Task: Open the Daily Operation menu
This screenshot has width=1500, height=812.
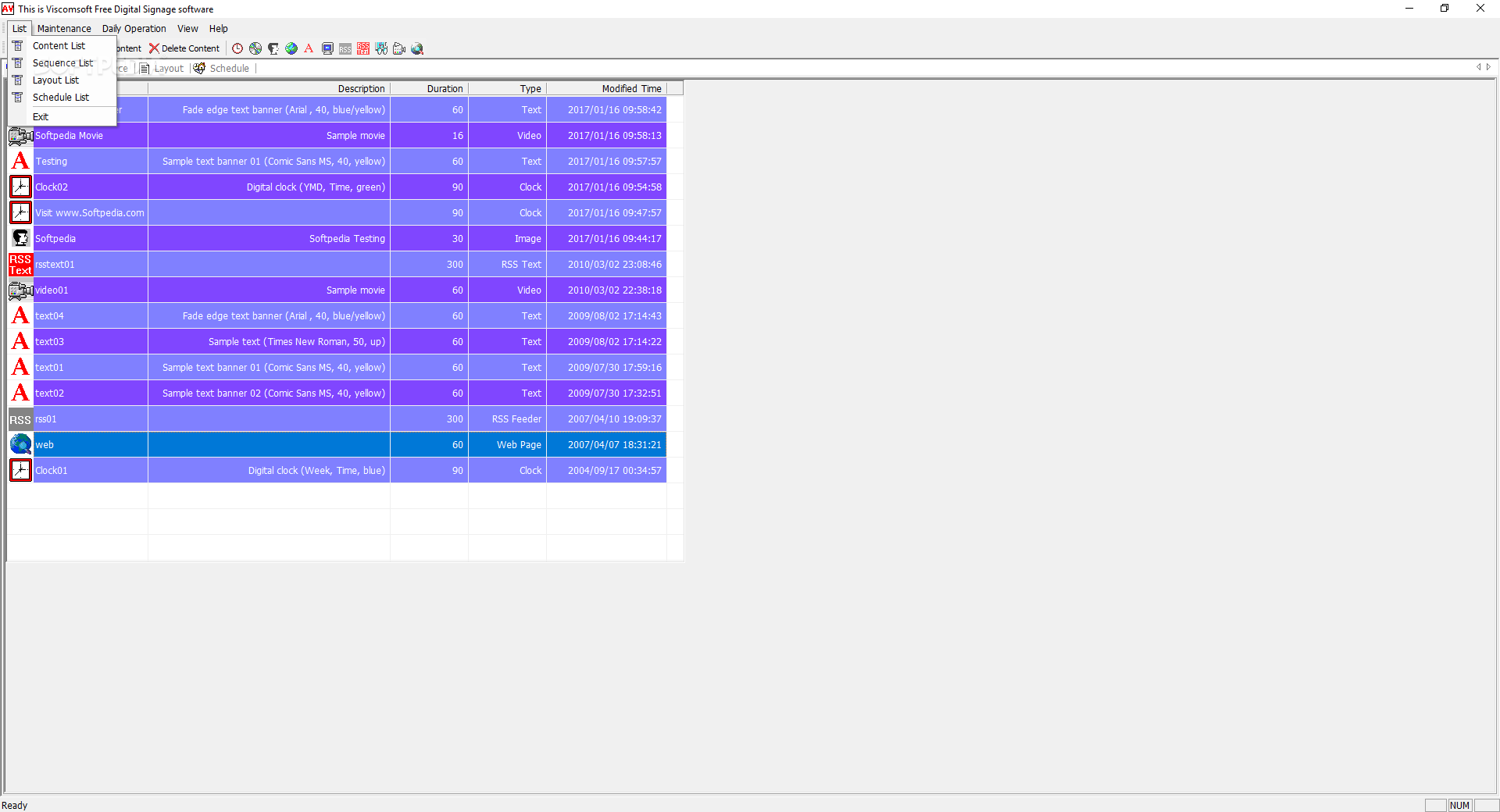Action: (x=134, y=29)
